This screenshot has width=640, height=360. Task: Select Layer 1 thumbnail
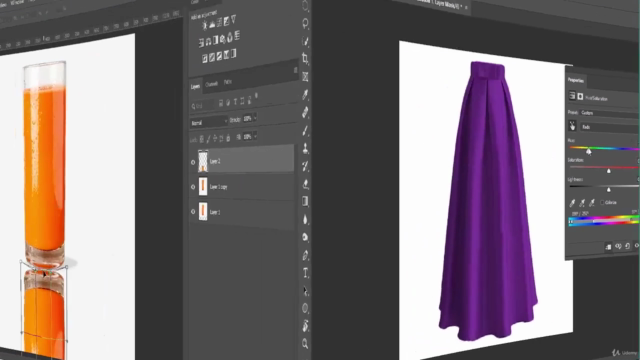tap(203, 211)
